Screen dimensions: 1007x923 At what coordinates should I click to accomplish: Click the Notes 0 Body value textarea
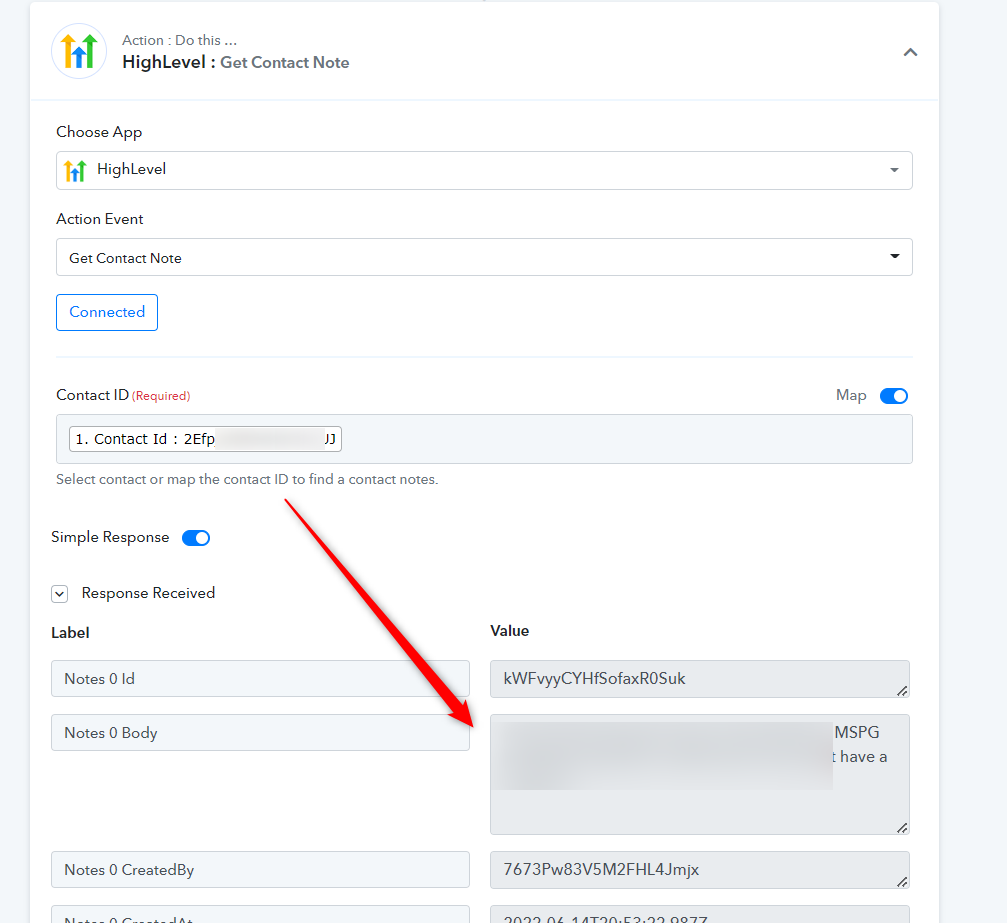click(699, 775)
